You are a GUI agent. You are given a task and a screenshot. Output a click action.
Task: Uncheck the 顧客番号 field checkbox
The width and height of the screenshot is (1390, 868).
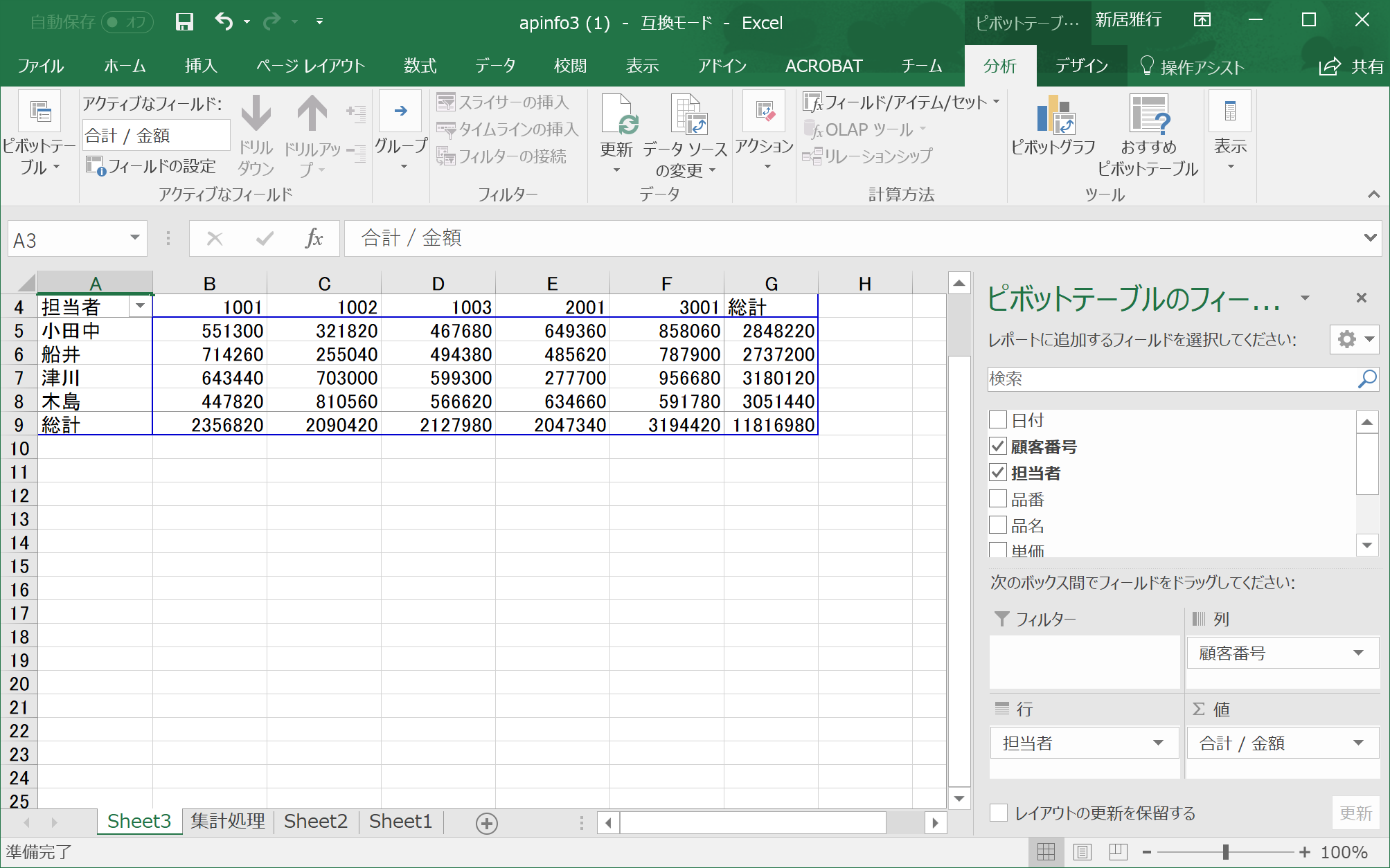pyautogui.click(x=998, y=446)
